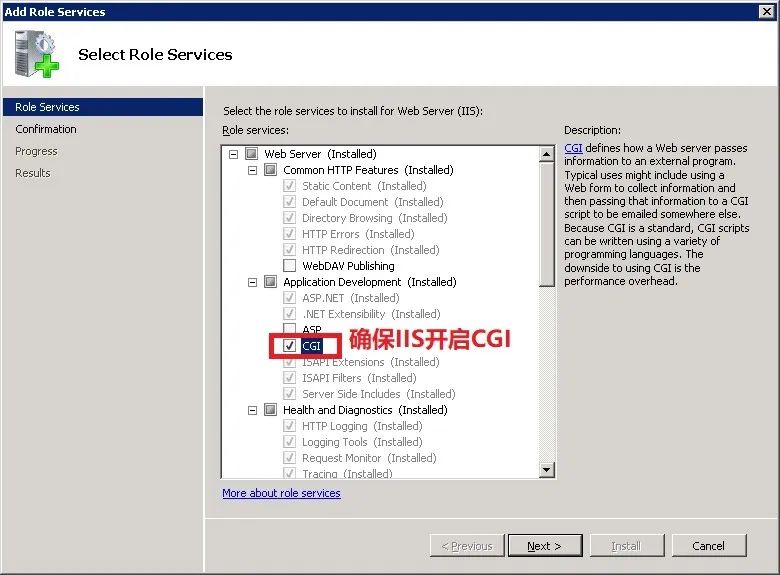The height and width of the screenshot is (575, 780).
Task: Toggle the Web Server tri-state checkbox
Action: 252,154
